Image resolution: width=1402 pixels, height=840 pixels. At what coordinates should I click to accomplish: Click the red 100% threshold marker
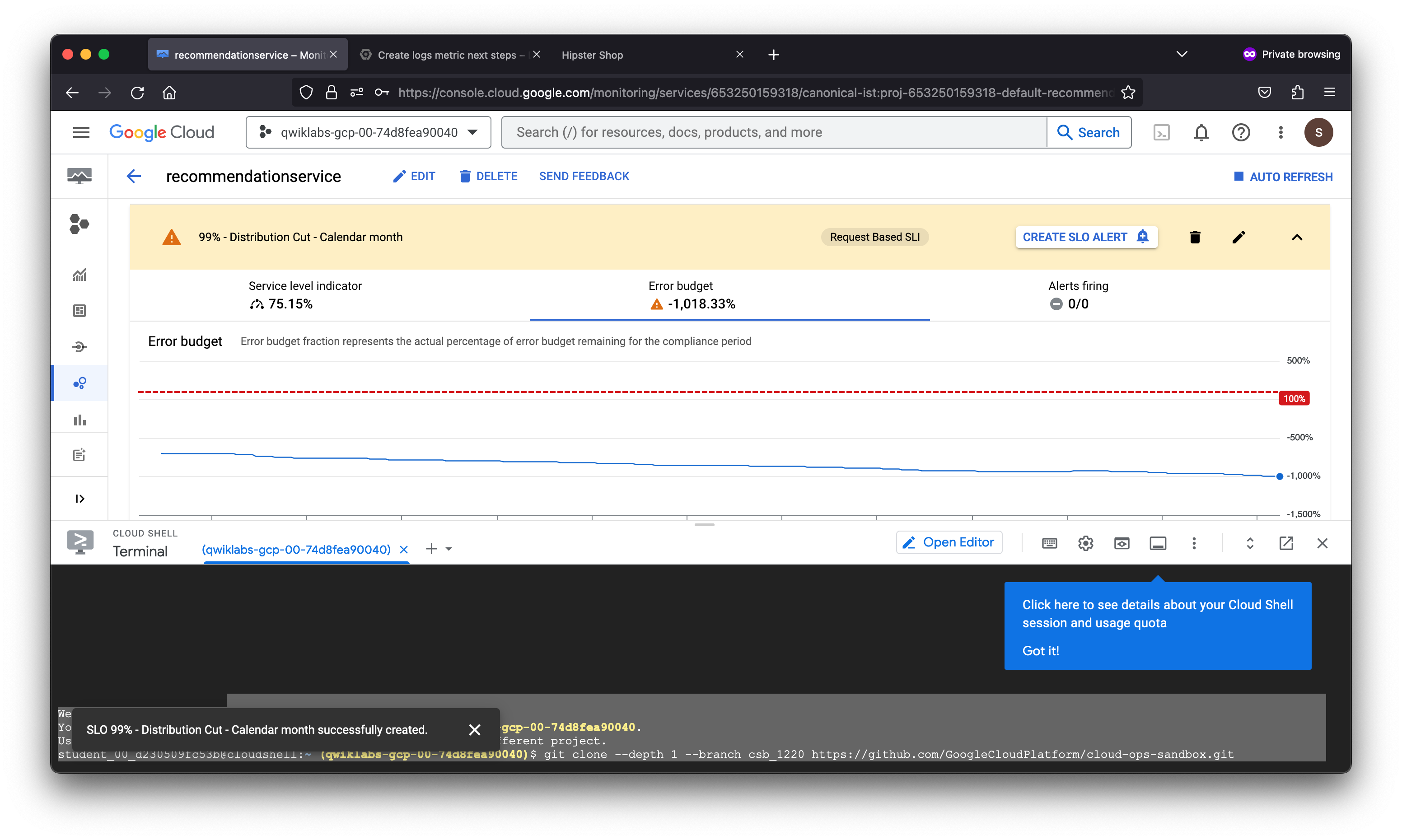click(x=1294, y=398)
